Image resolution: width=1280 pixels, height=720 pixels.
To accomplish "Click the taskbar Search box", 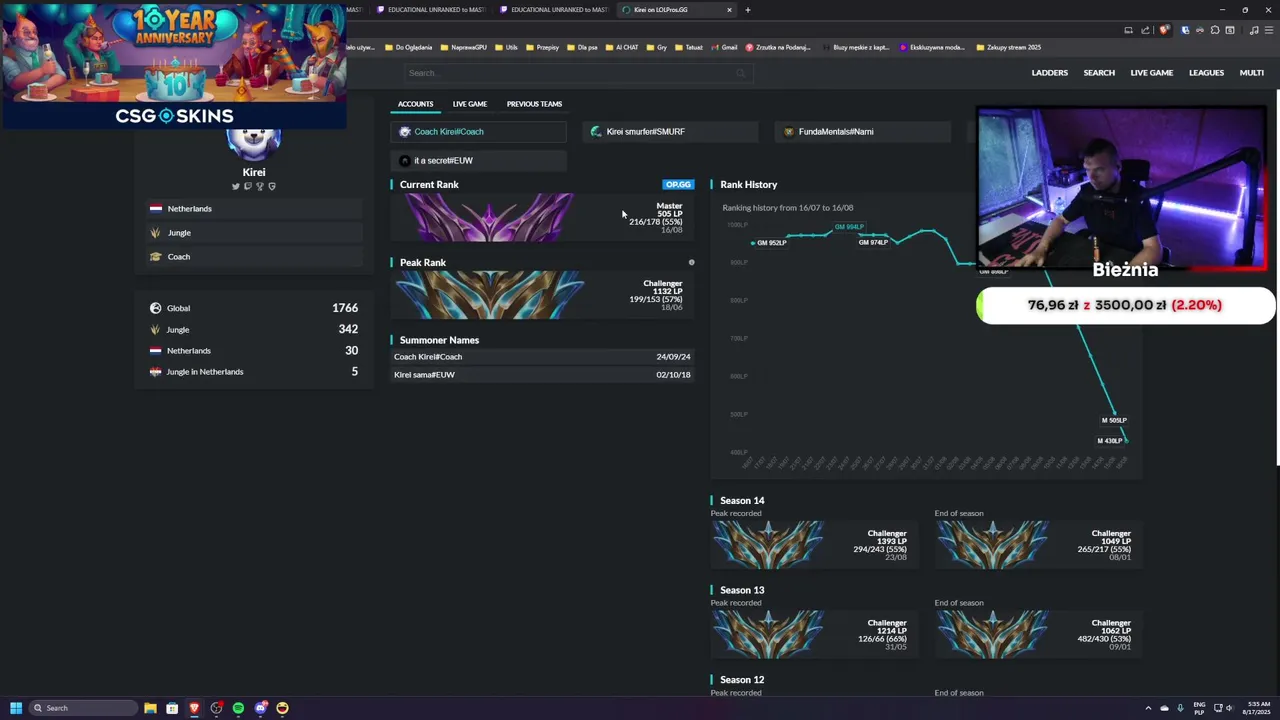I will [83, 708].
